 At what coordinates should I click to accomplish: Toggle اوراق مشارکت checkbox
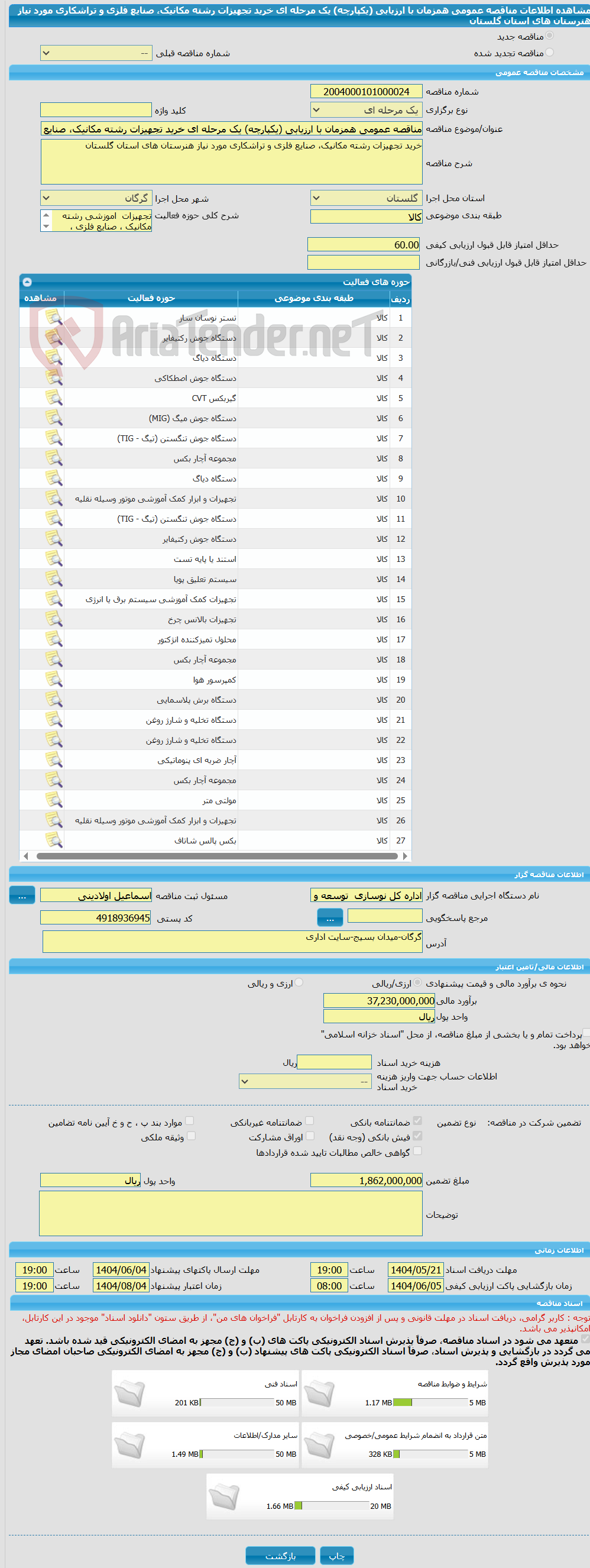click(310, 1136)
